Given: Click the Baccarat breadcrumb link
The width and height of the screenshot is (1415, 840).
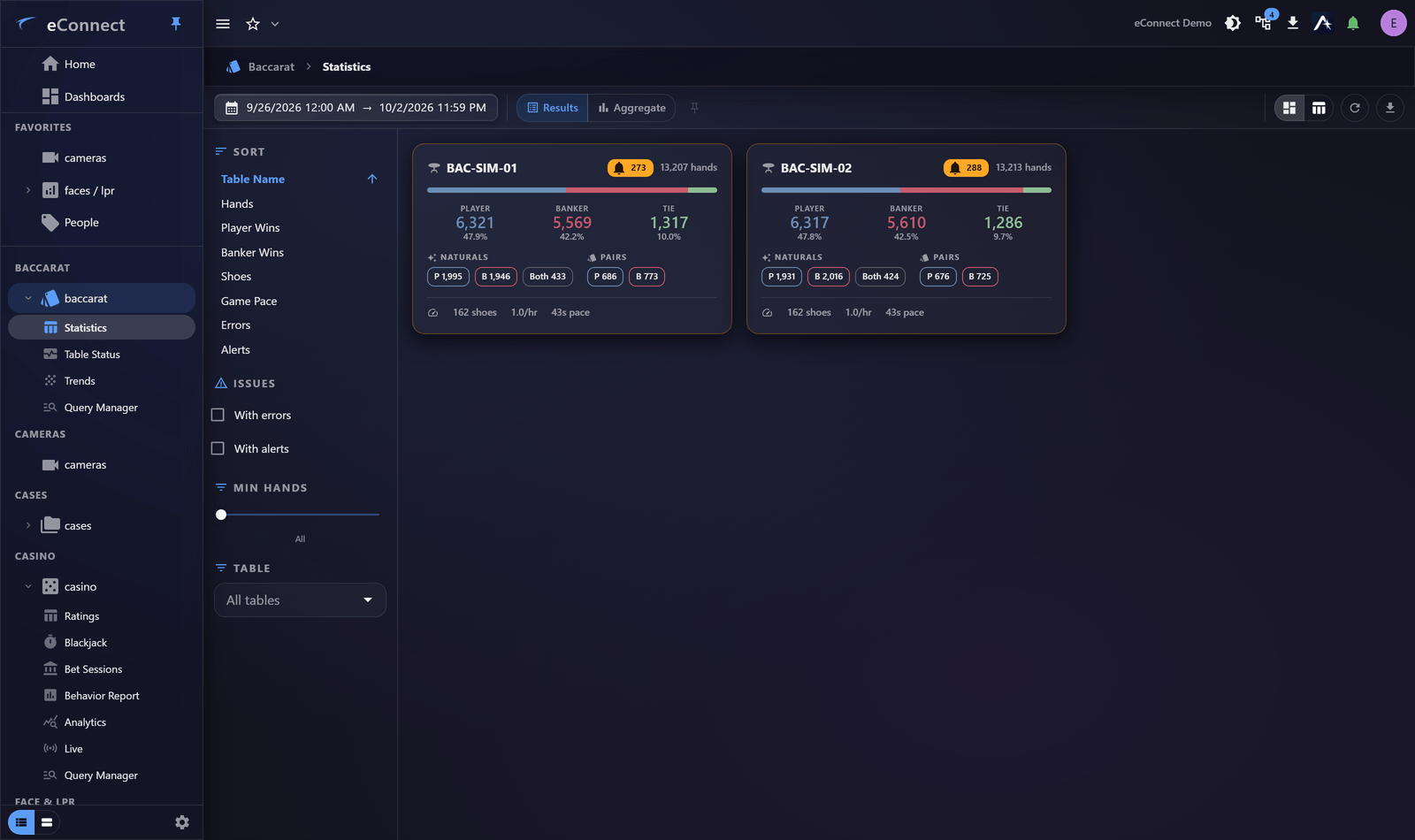Looking at the screenshot, I should click(271, 66).
